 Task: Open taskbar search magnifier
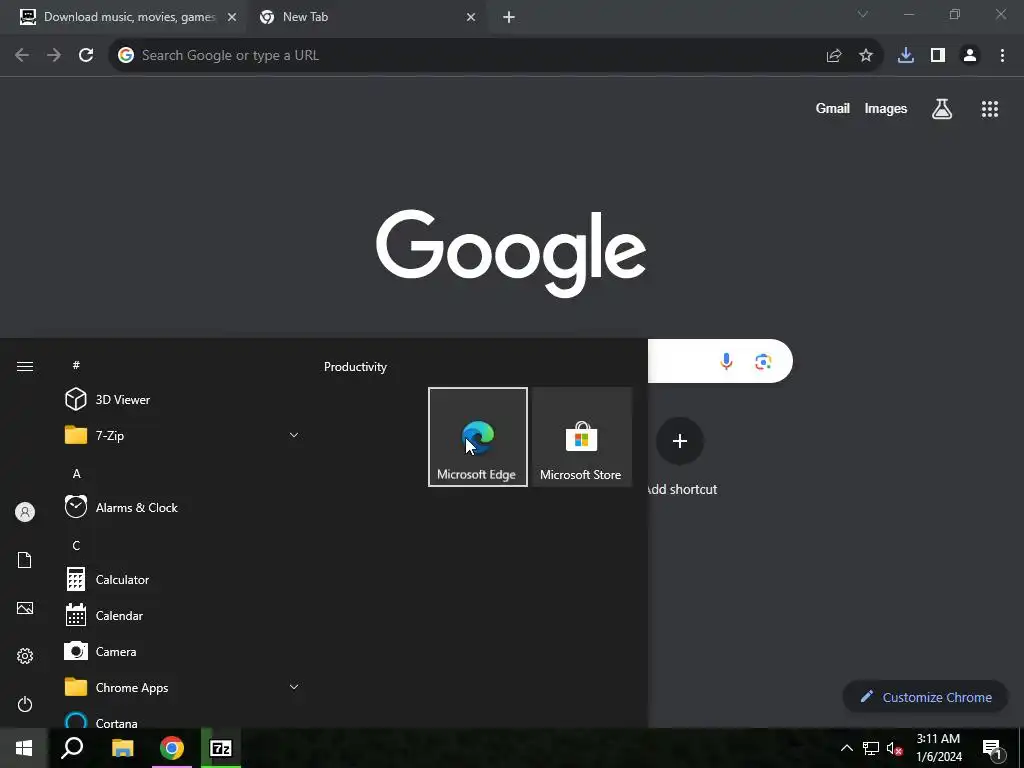(x=72, y=748)
